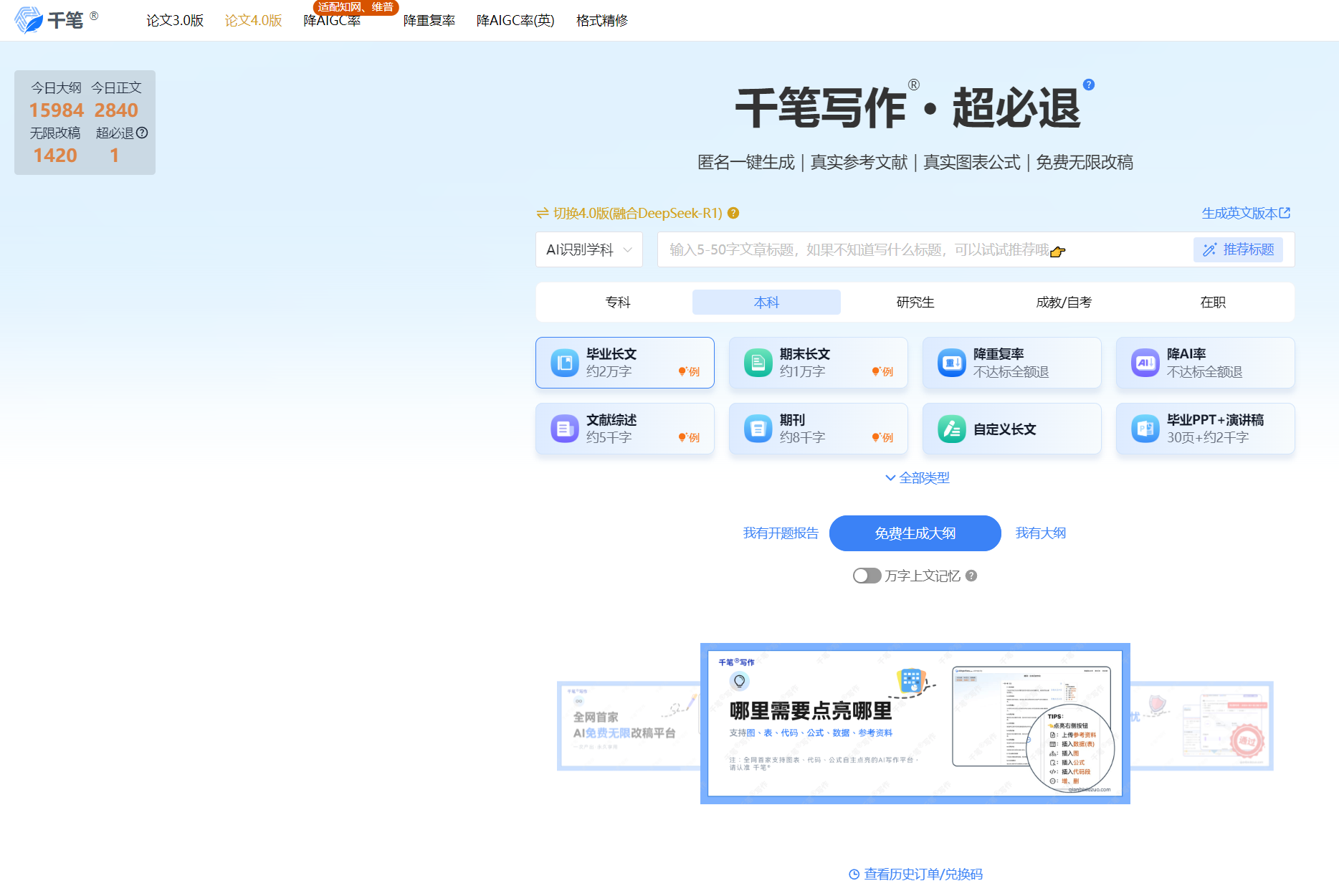
Task: Click the 期末长文 green document icon
Action: click(758, 363)
